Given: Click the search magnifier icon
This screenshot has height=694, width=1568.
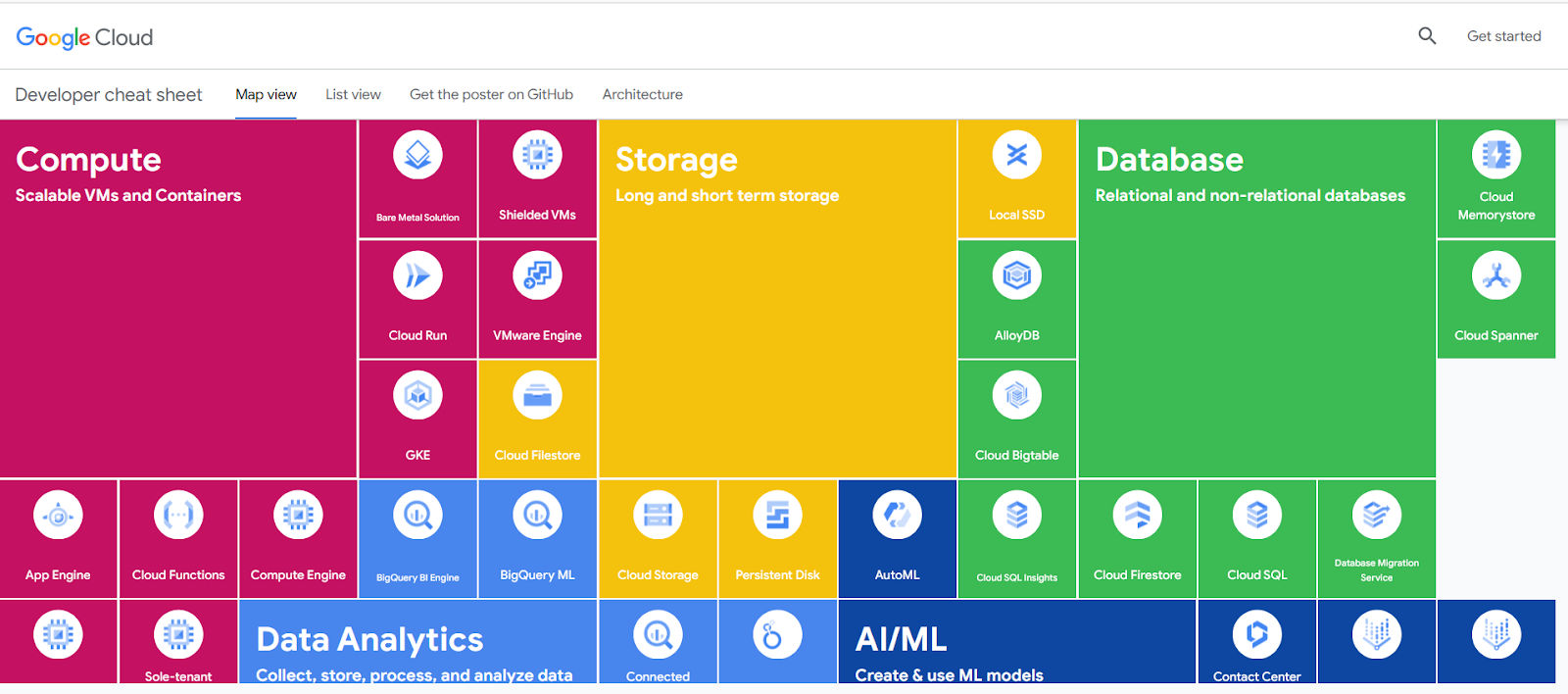Looking at the screenshot, I should (1427, 36).
